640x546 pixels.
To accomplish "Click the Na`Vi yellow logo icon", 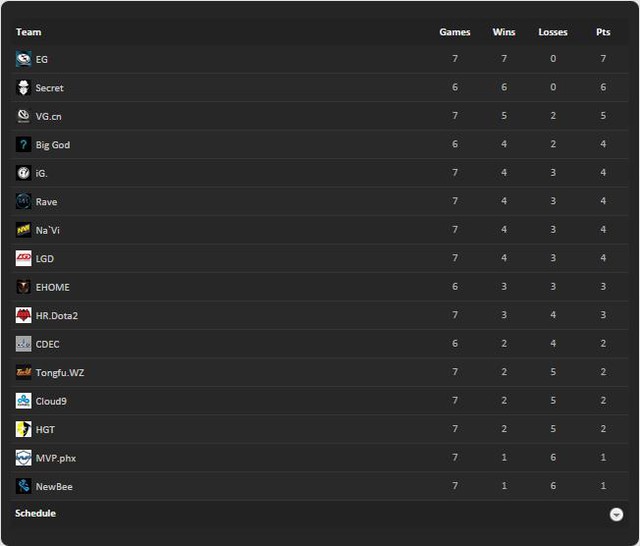I will pos(23,230).
